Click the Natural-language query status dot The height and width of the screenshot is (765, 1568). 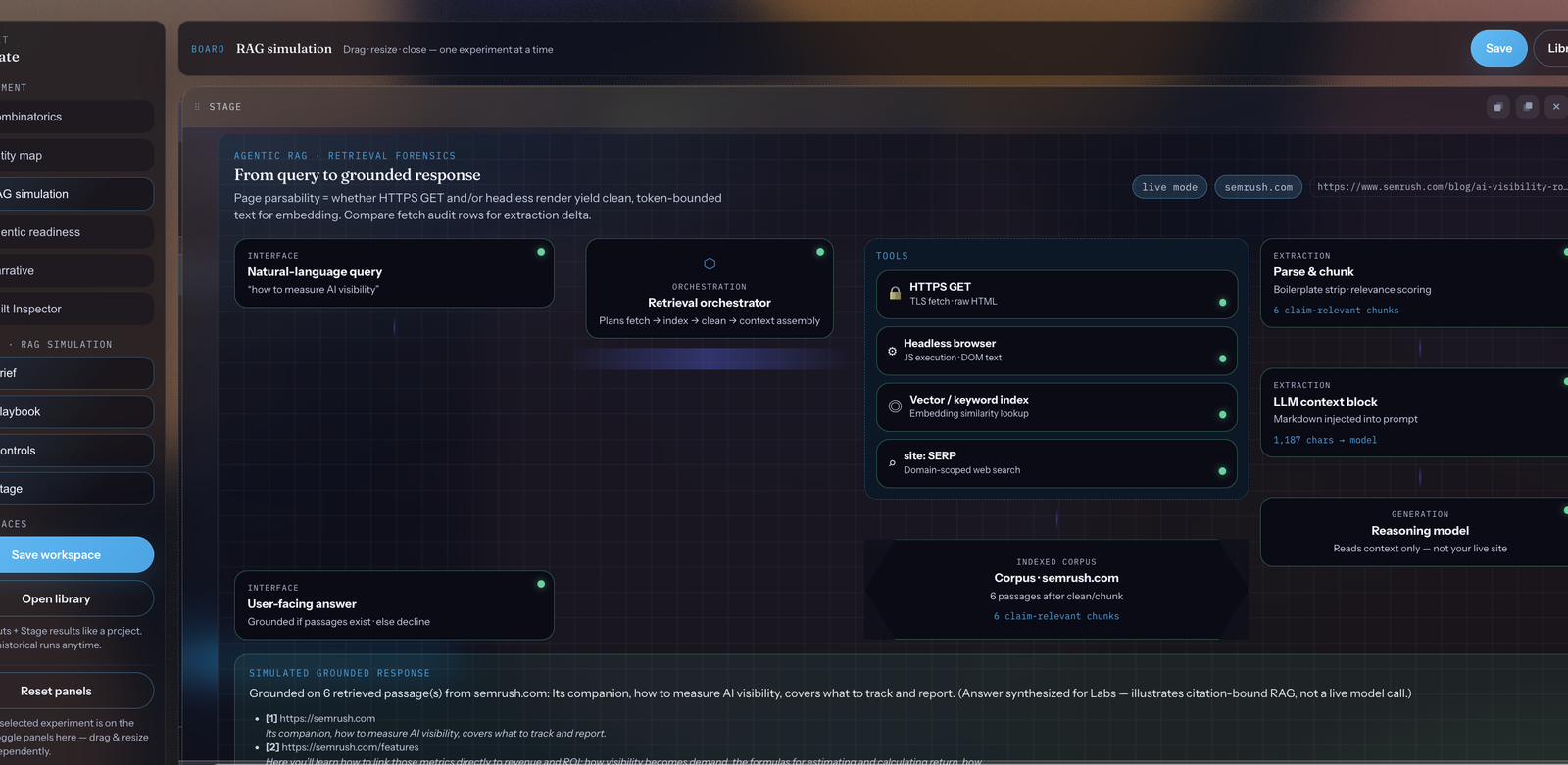tap(541, 252)
